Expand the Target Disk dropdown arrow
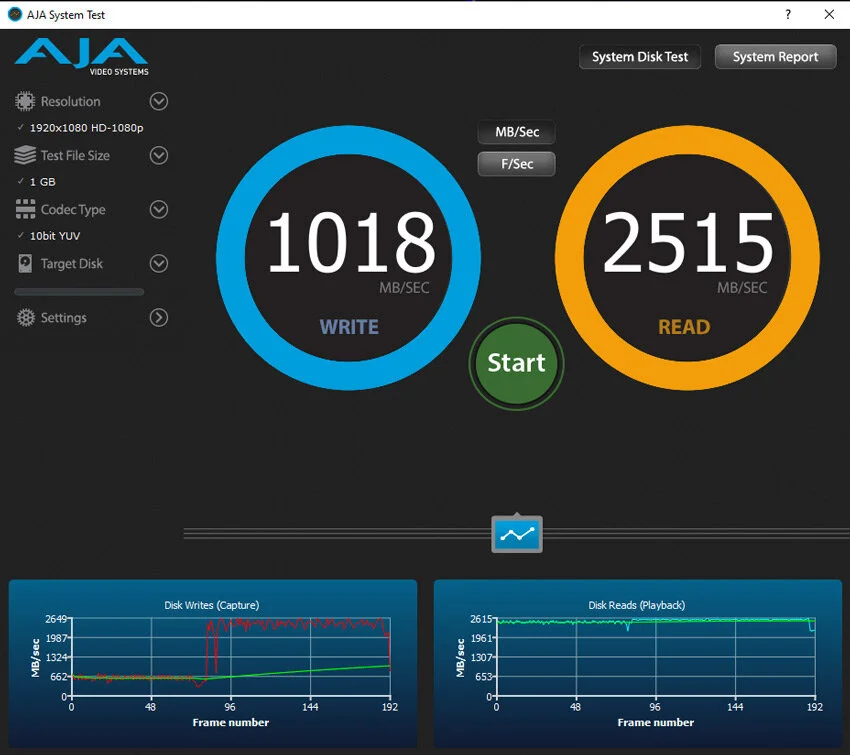Viewport: 850px width, 755px height. (159, 263)
